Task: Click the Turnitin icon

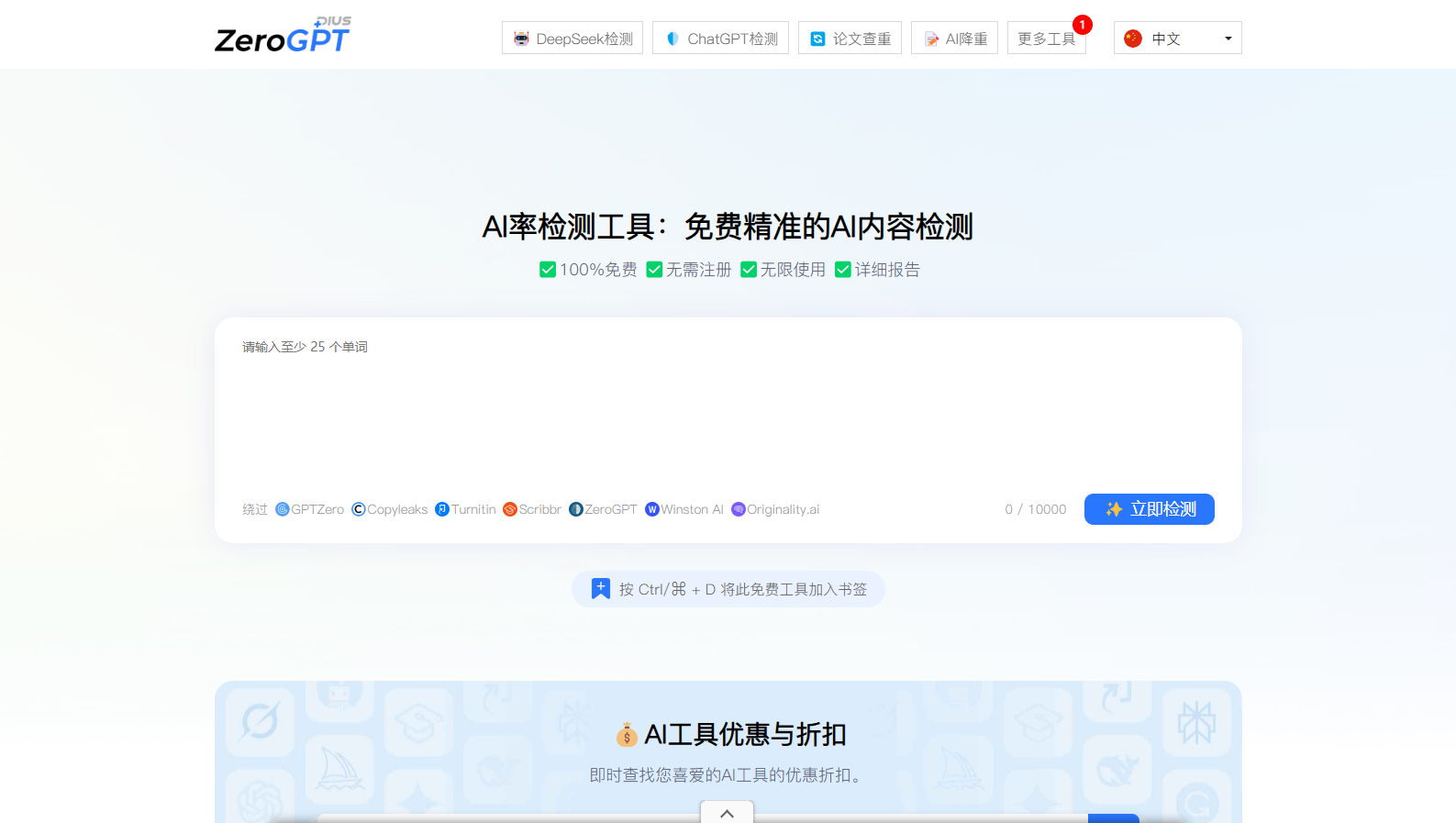Action: coord(442,509)
